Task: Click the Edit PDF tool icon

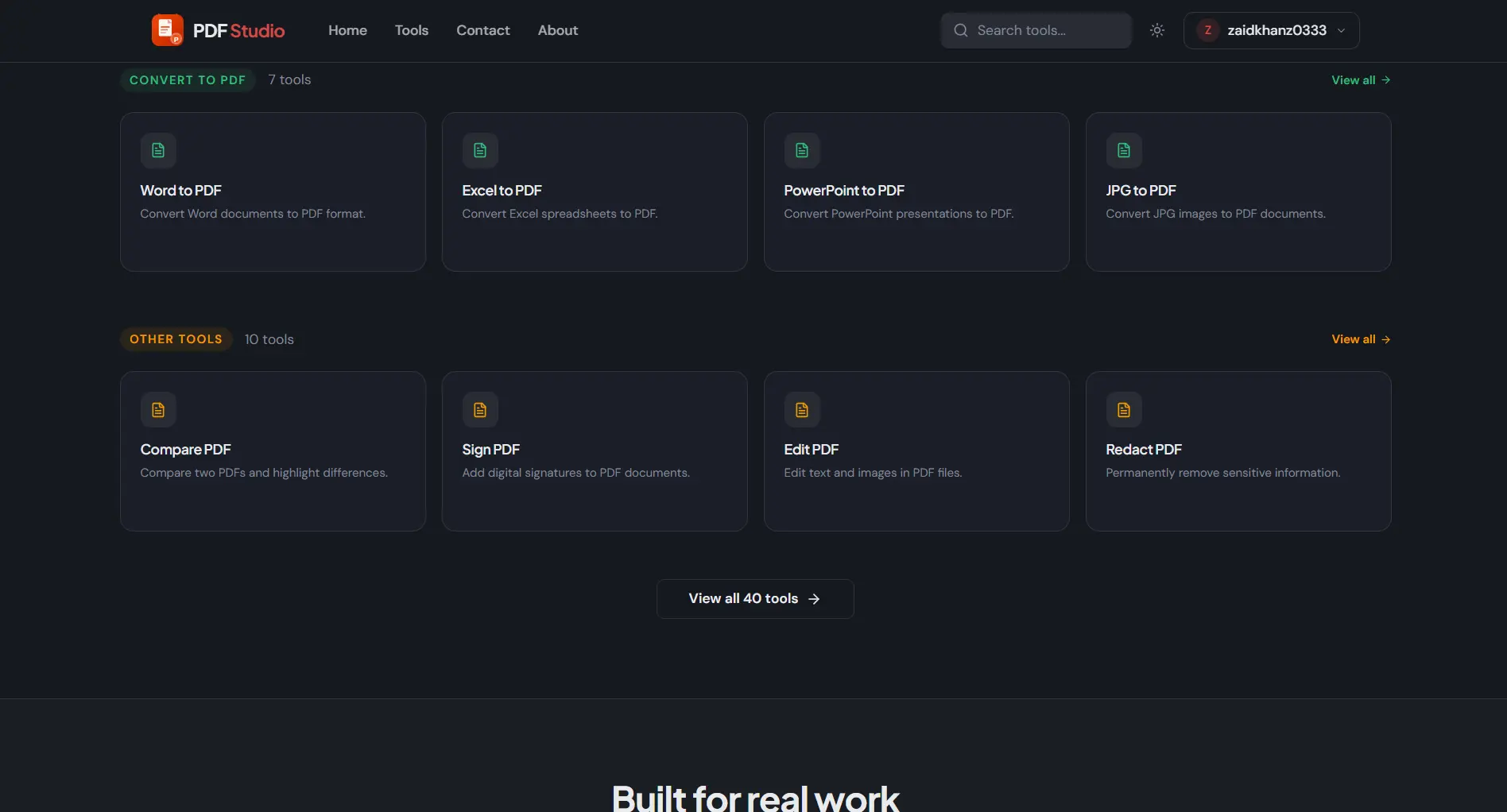Action: (x=802, y=410)
